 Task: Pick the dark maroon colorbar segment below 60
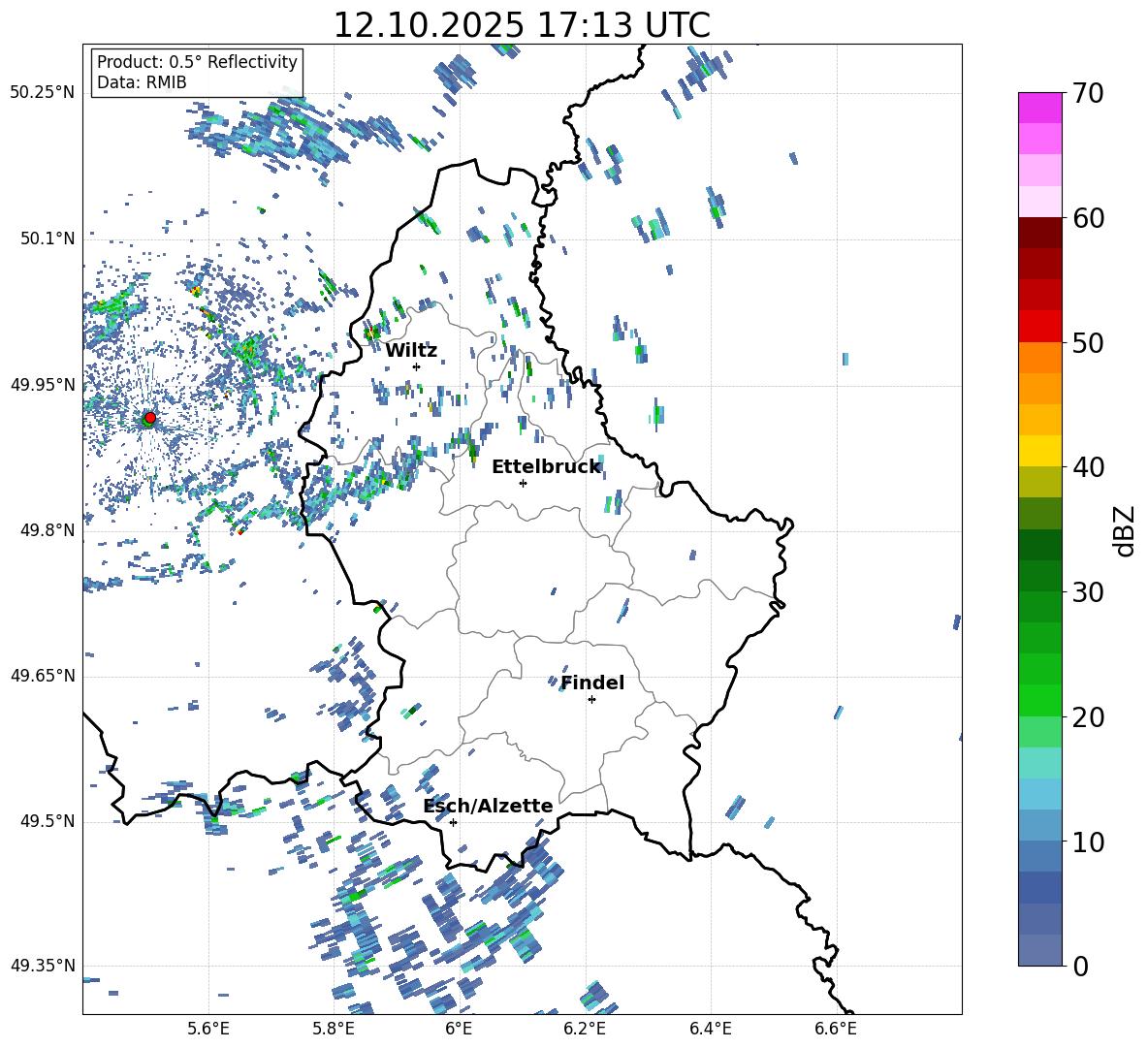[1039, 233]
